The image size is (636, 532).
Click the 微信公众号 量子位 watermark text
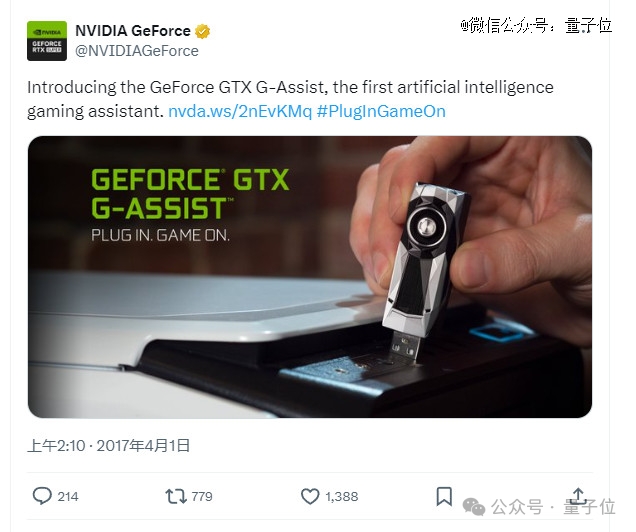[x=536, y=26]
